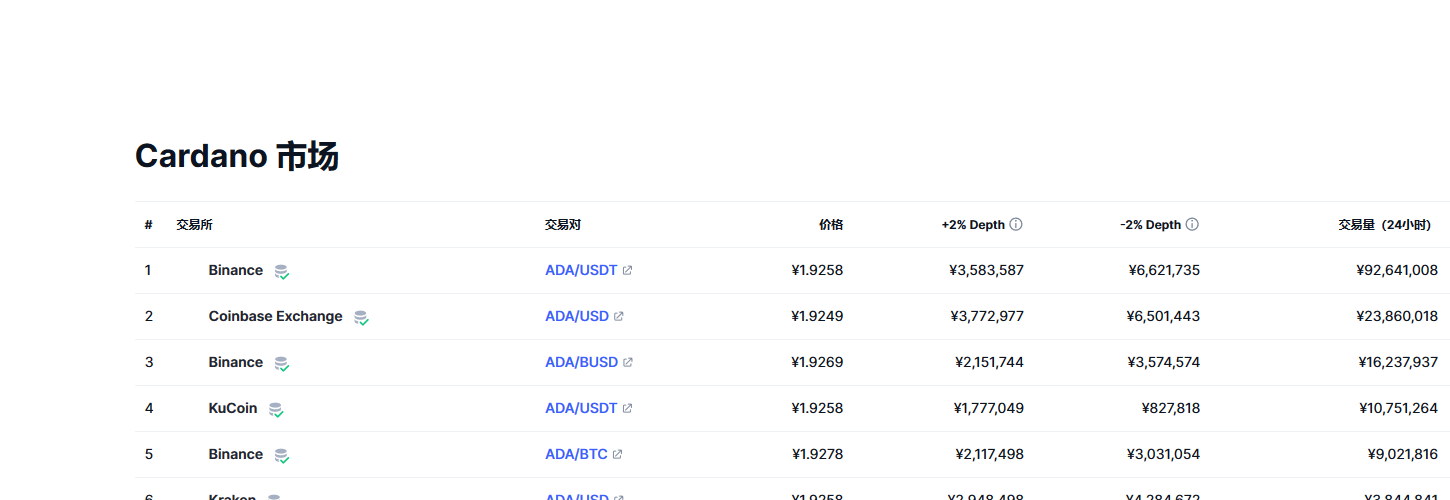Viewport: 1450px width, 500px height.
Task: Sort by the 交易所 column header
Action: coord(194,225)
